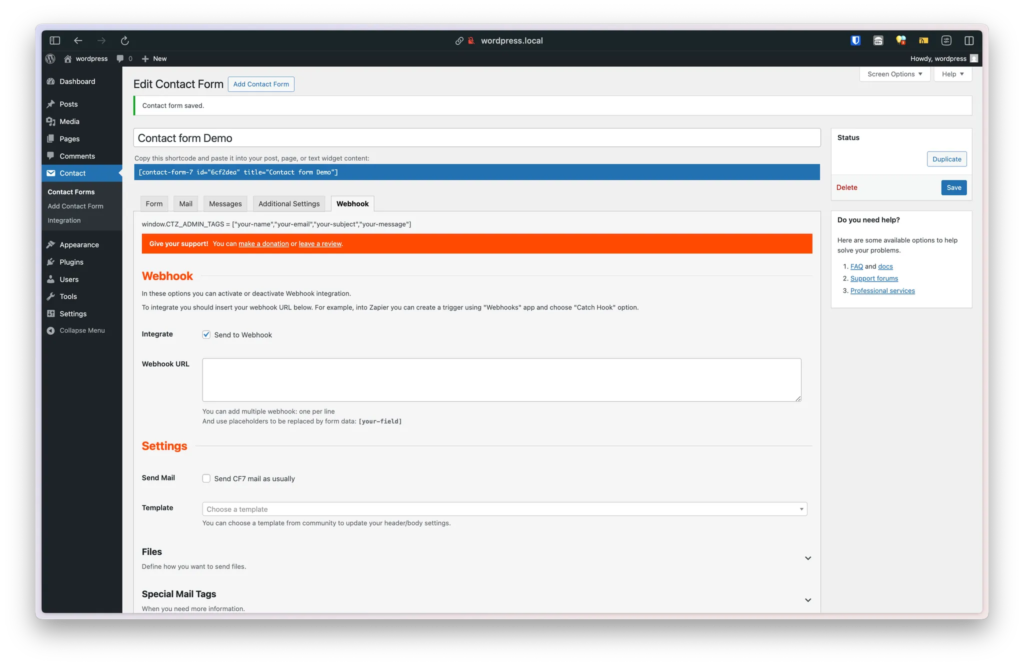Image resolution: width=1024 pixels, height=666 pixels.
Task: Click the Collapse Menu arrow icon
Action: click(x=51, y=330)
